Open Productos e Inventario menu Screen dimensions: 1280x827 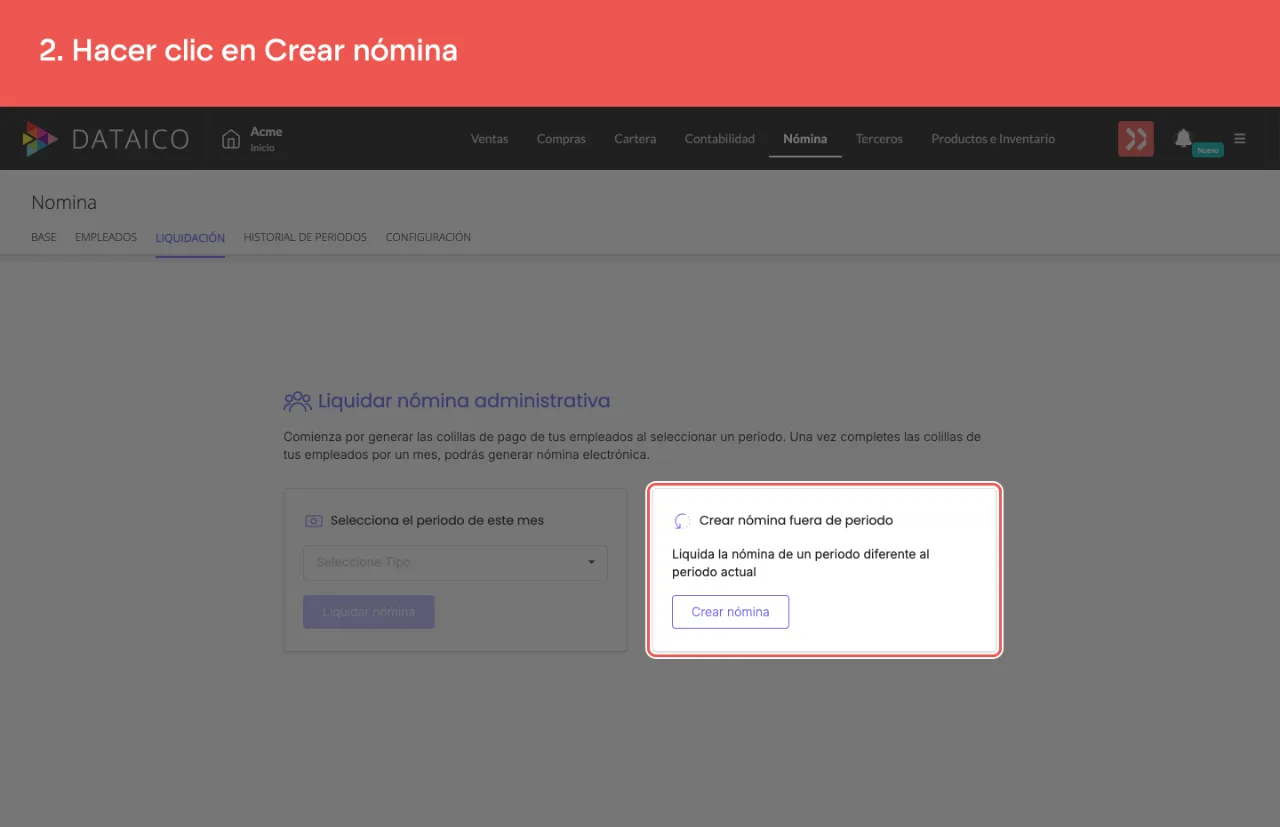[993, 139]
